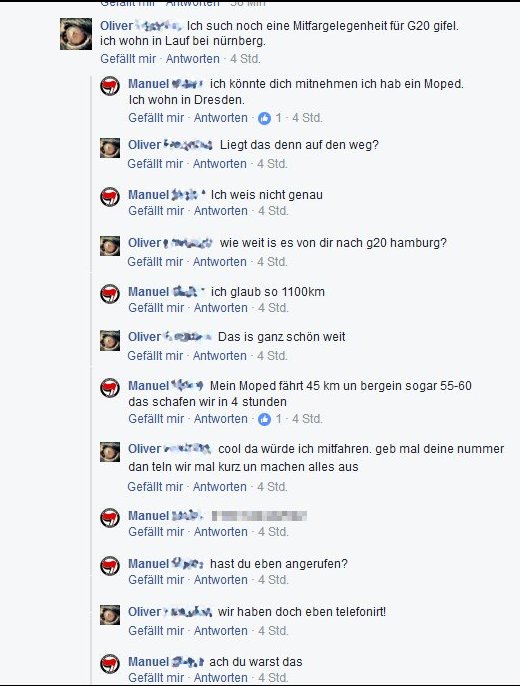The height and width of the screenshot is (686, 520).
Task: Open Oliver's profile name on 'cool da würde ich mitfahren'
Action: click(170, 449)
